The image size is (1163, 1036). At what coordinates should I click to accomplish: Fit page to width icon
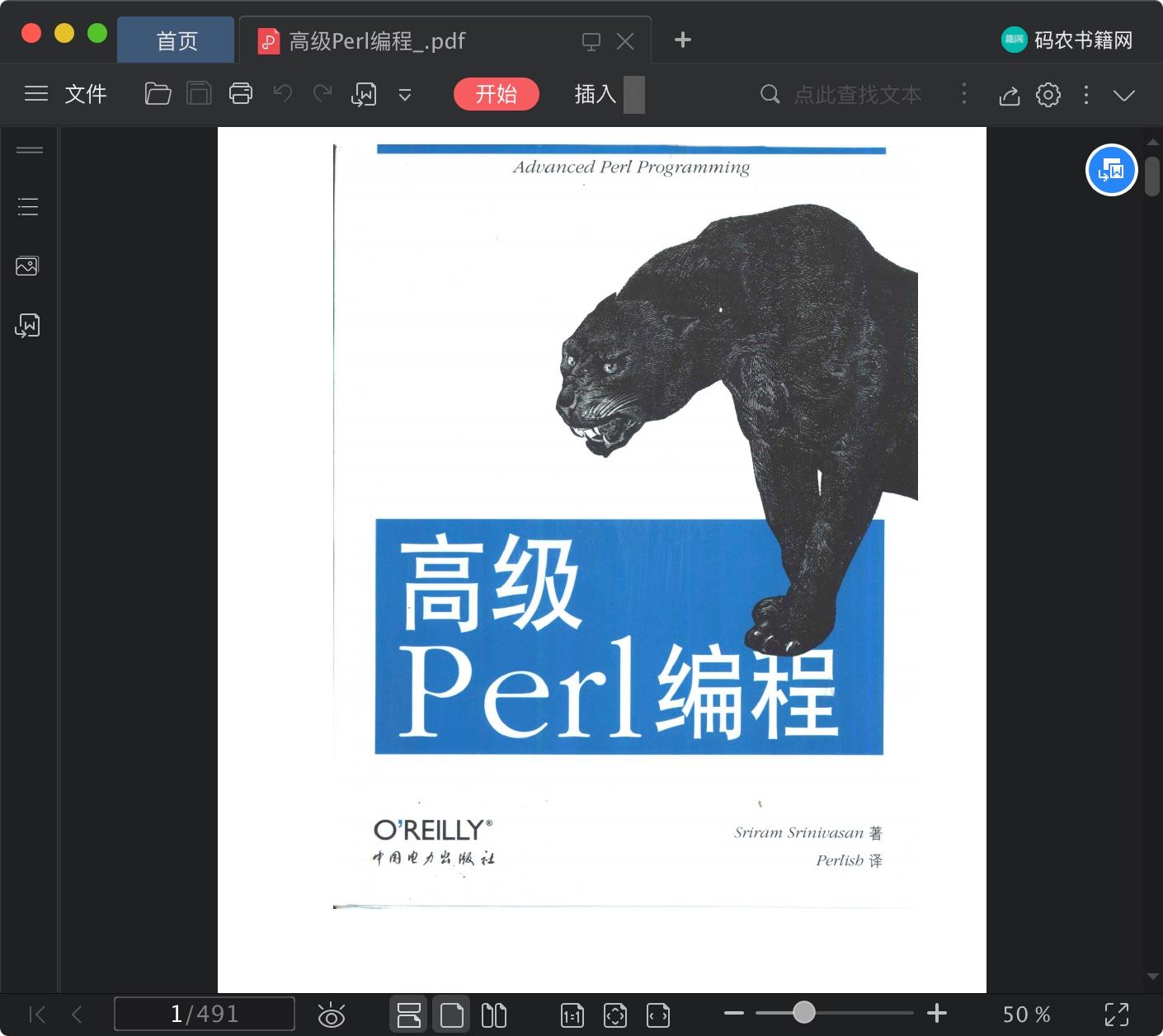658,1015
